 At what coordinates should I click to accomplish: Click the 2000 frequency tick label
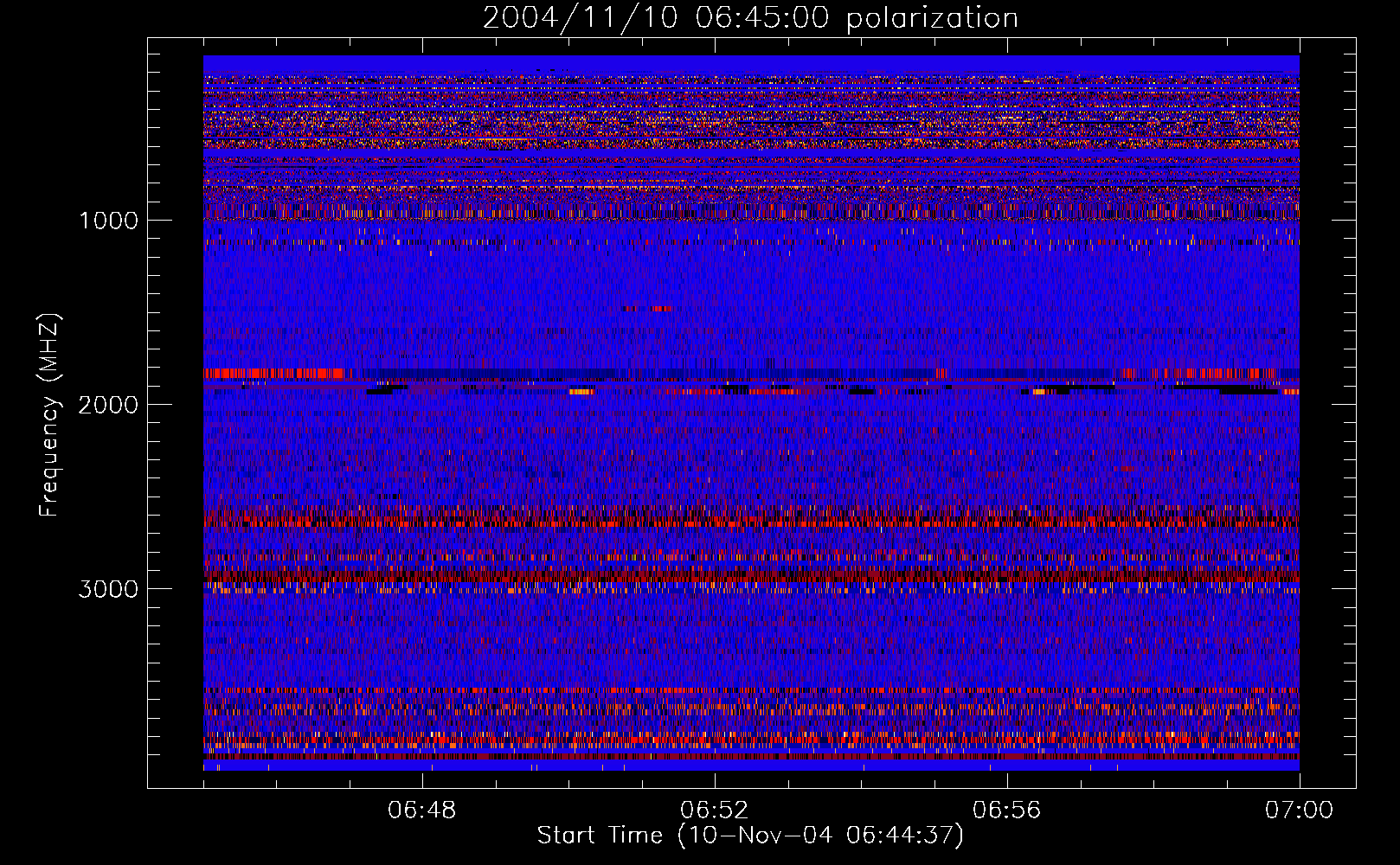(x=108, y=405)
